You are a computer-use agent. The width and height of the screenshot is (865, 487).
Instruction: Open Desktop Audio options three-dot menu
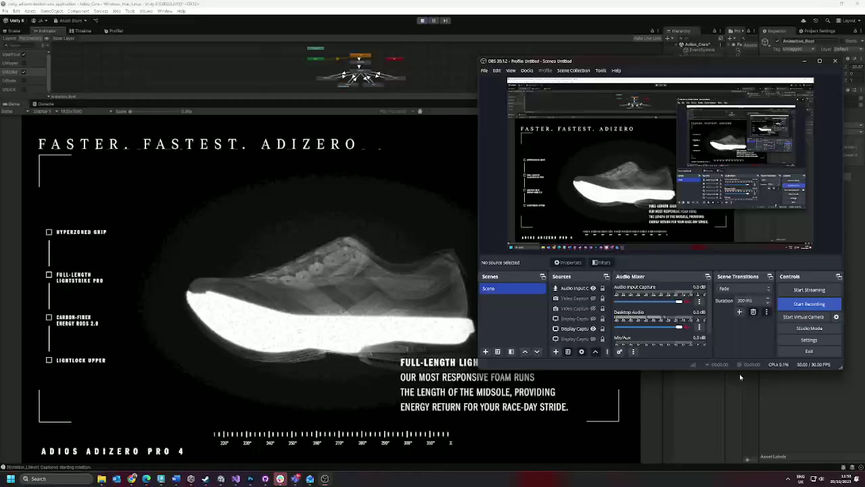[700, 327]
